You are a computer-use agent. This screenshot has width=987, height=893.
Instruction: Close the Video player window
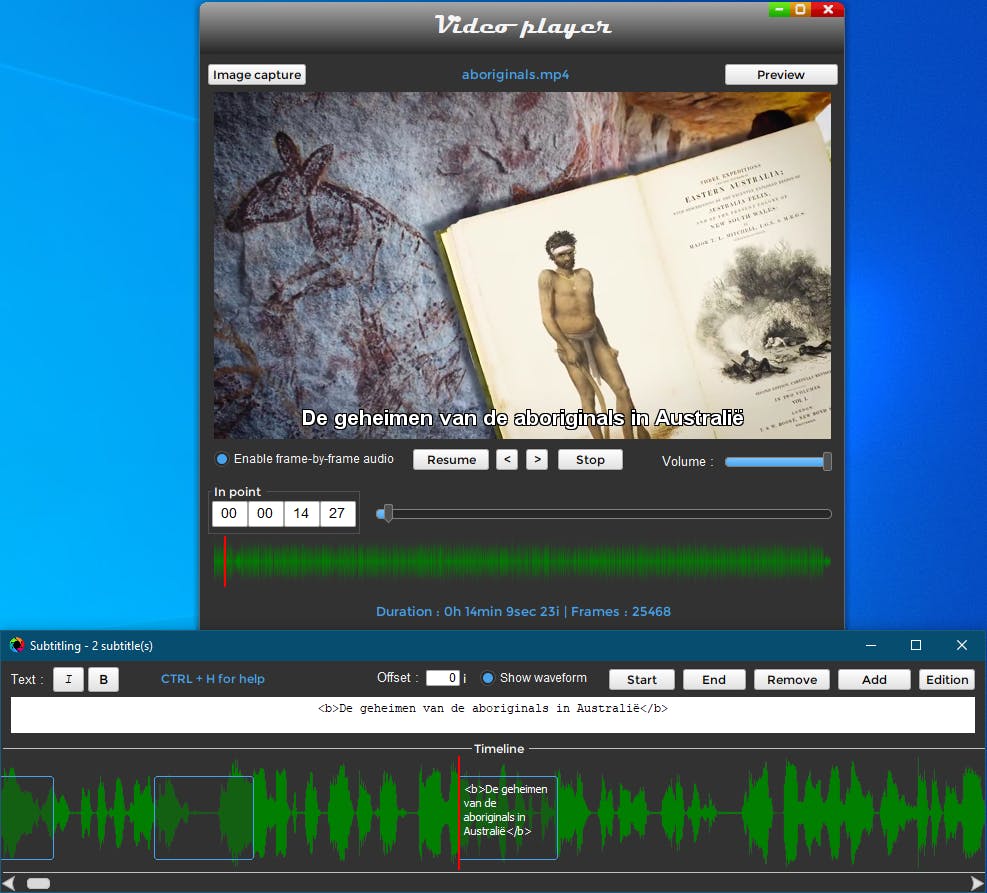pyautogui.click(x=828, y=9)
